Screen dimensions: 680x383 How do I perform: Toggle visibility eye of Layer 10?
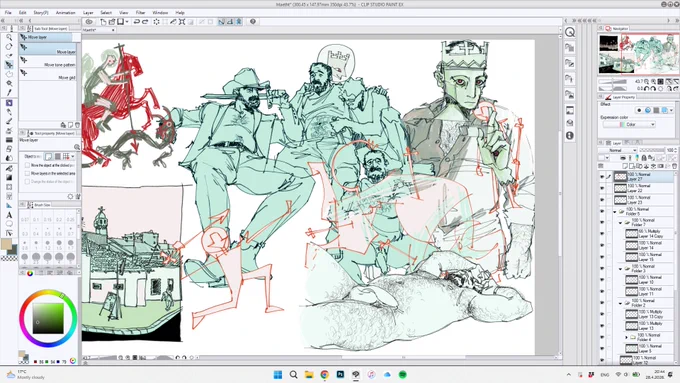(602, 280)
